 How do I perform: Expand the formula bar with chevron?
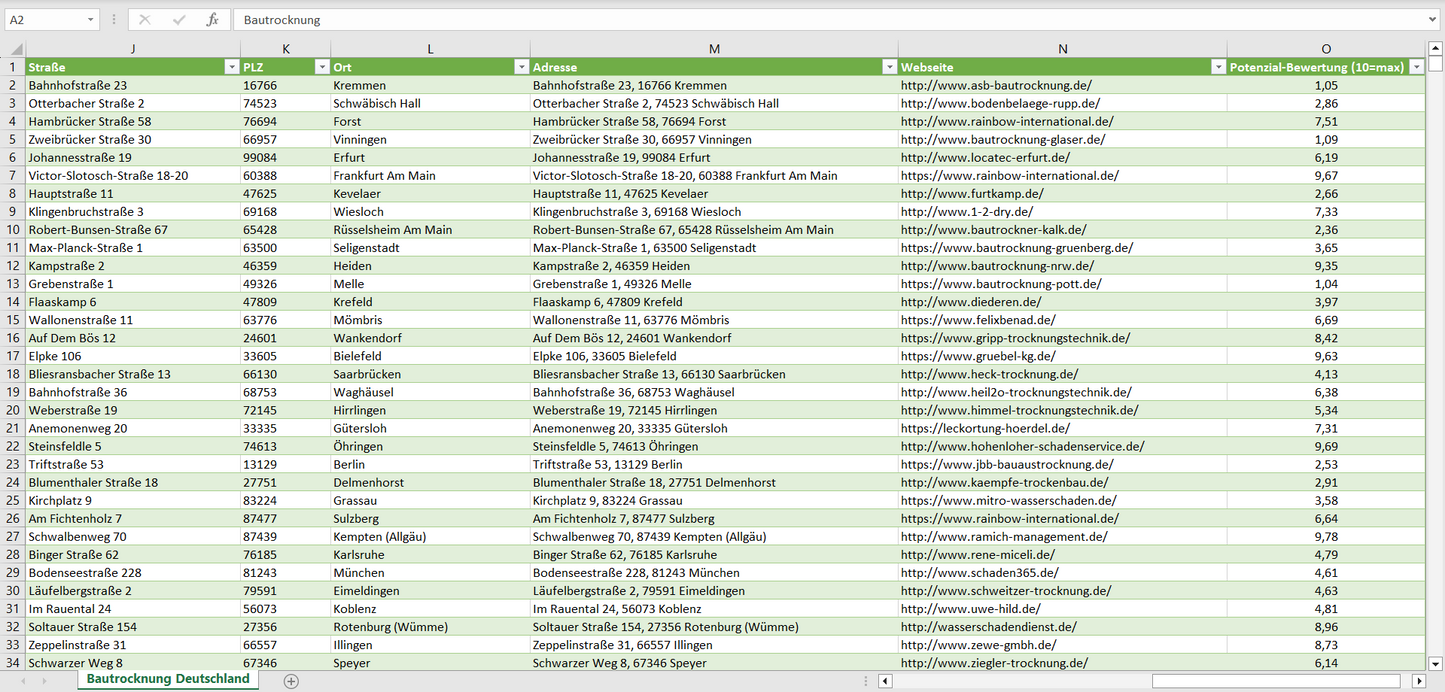[x=1434, y=20]
